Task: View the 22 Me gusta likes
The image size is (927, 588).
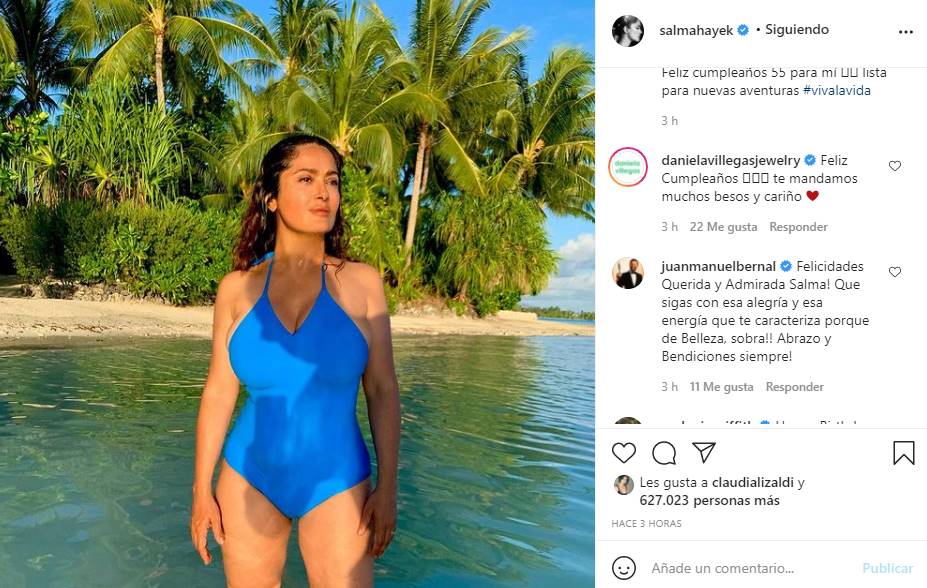Action: (x=723, y=227)
